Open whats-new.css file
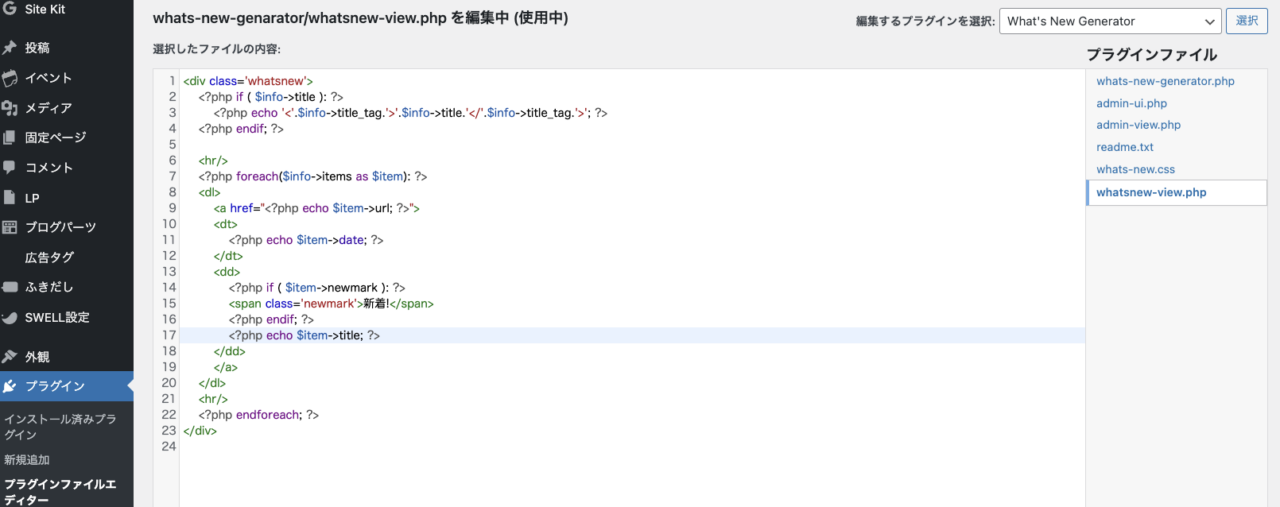Screen dimensions: 1280x507 (x=1135, y=169)
